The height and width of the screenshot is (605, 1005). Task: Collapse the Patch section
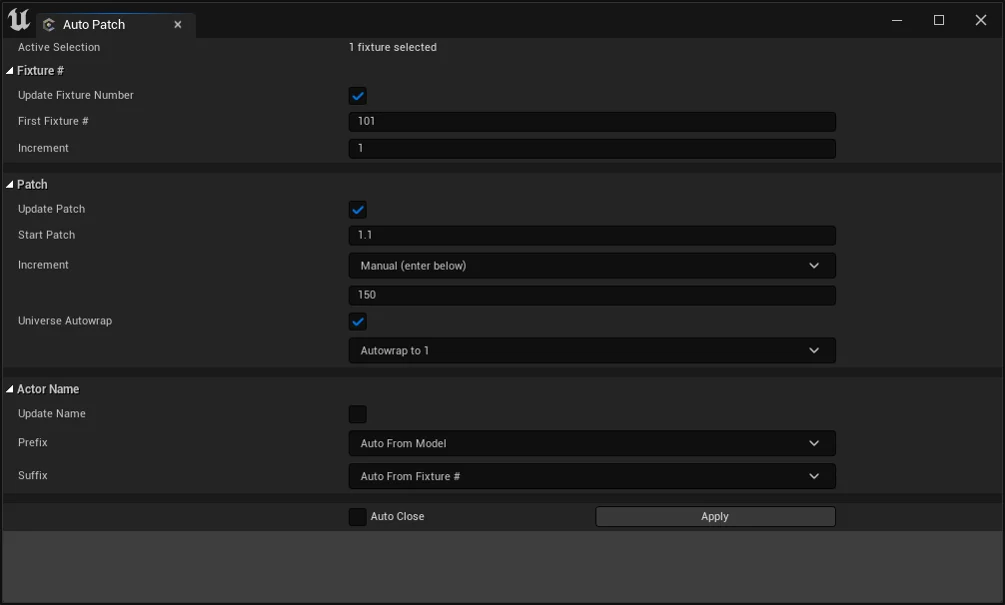point(10,185)
